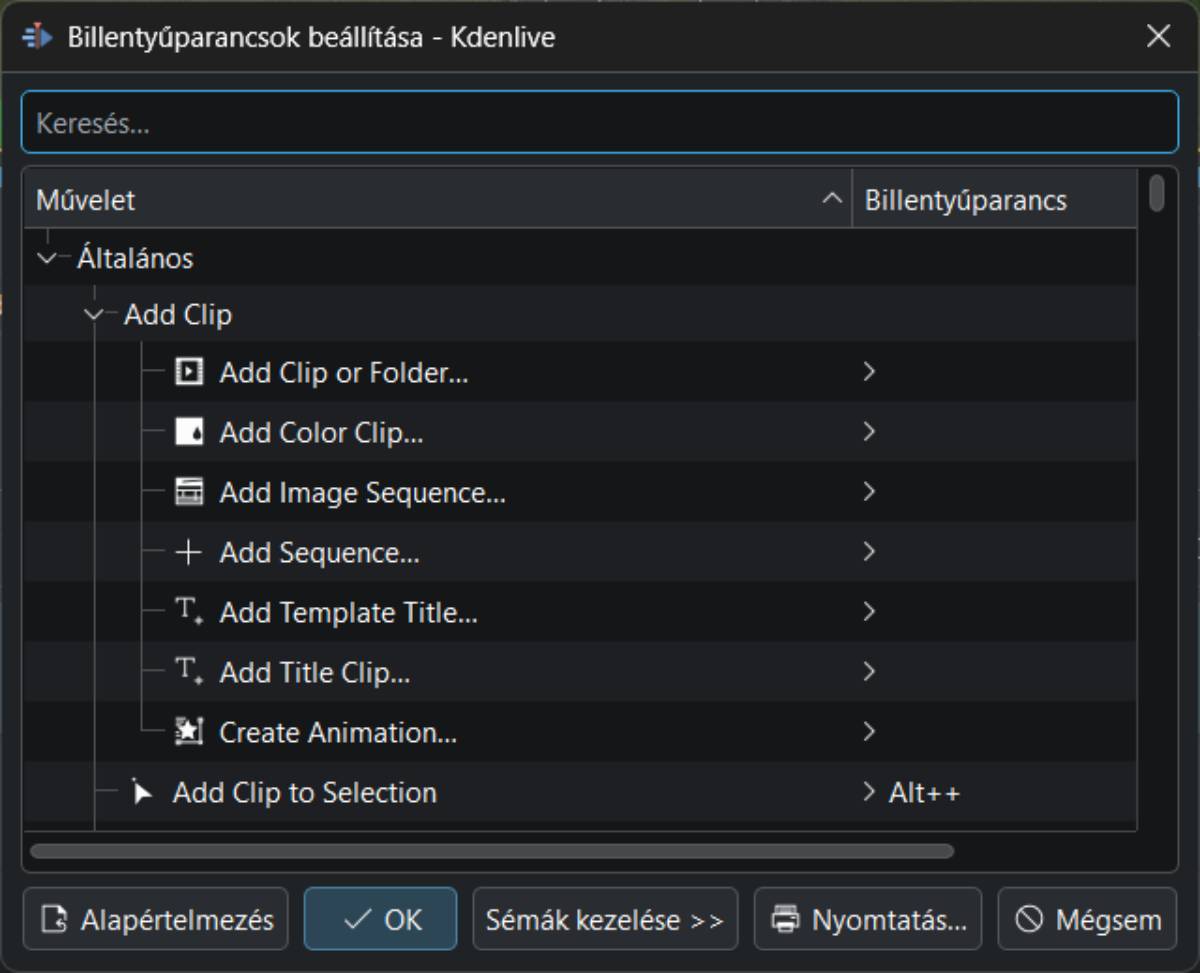Expand shortcut arrow for Add Image Sequence
The image size is (1200, 973).
[868, 492]
